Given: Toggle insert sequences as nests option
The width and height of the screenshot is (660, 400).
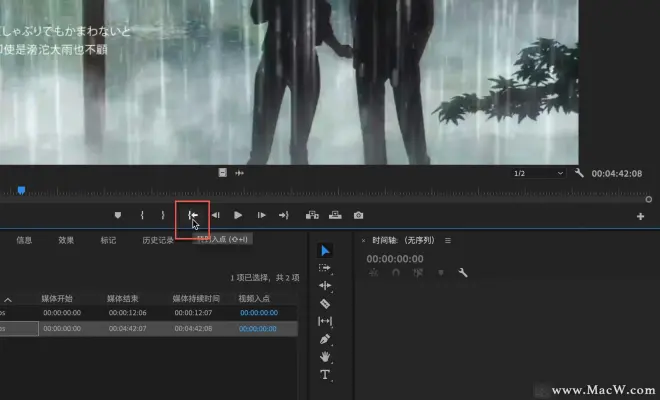Looking at the screenshot, I should 373,273.
